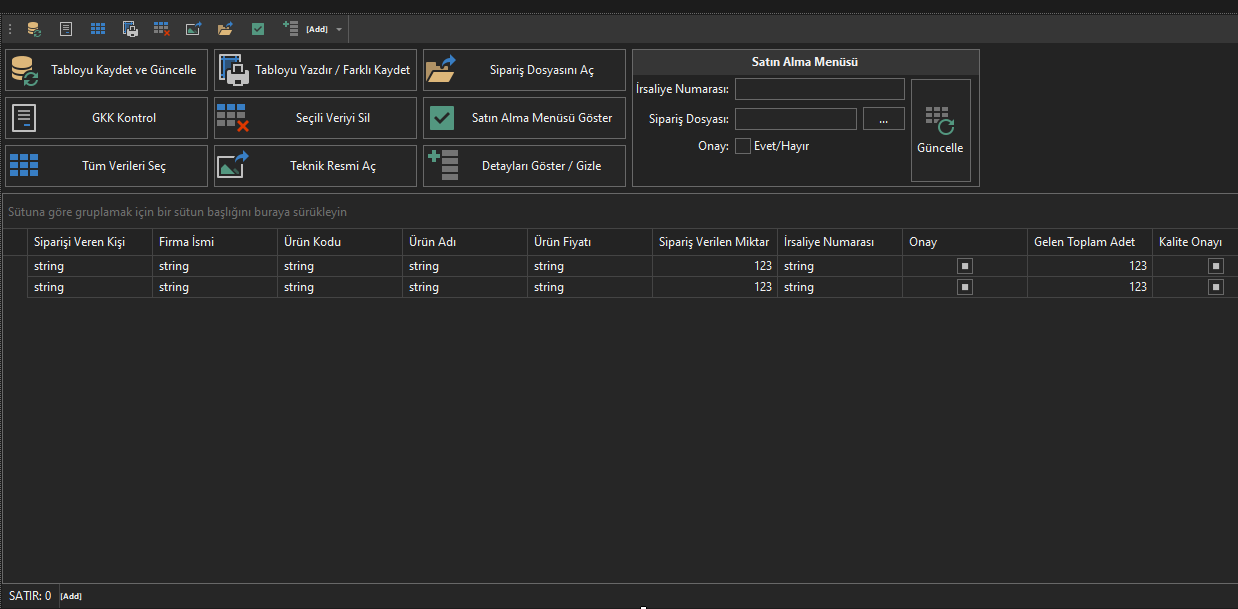Click Gelen Toplam Adet column header
1238x609 pixels.
1090,242
